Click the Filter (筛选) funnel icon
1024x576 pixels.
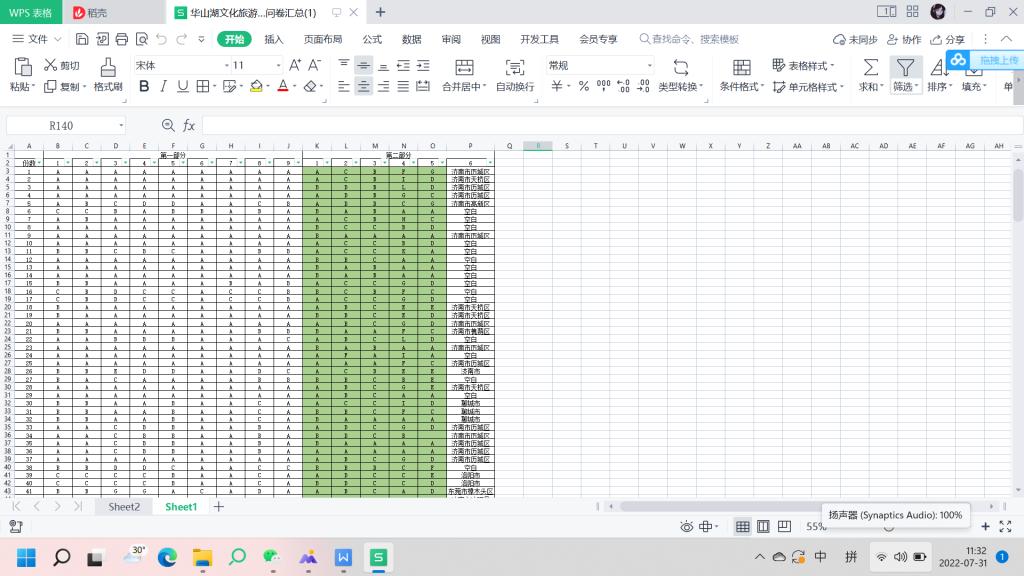(x=905, y=67)
